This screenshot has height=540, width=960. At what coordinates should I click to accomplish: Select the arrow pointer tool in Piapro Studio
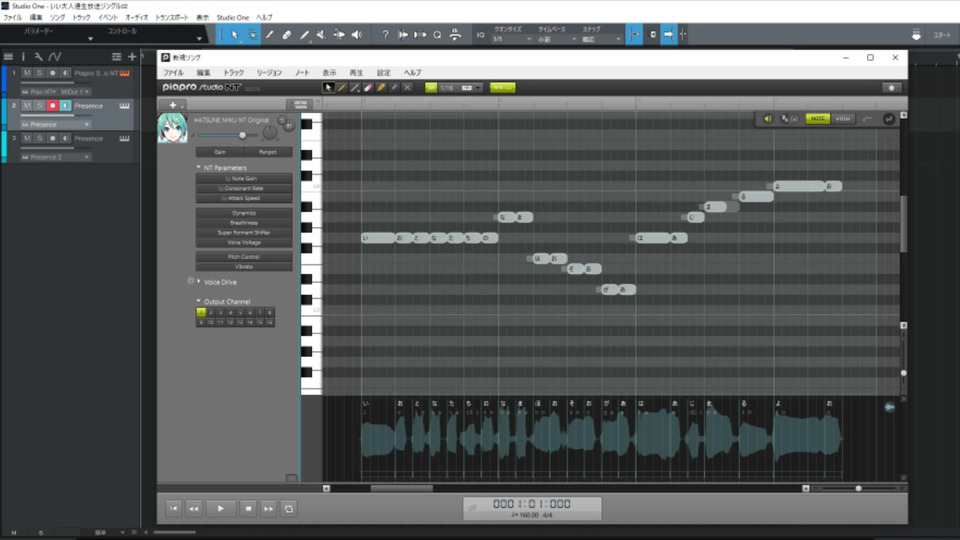(329, 88)
